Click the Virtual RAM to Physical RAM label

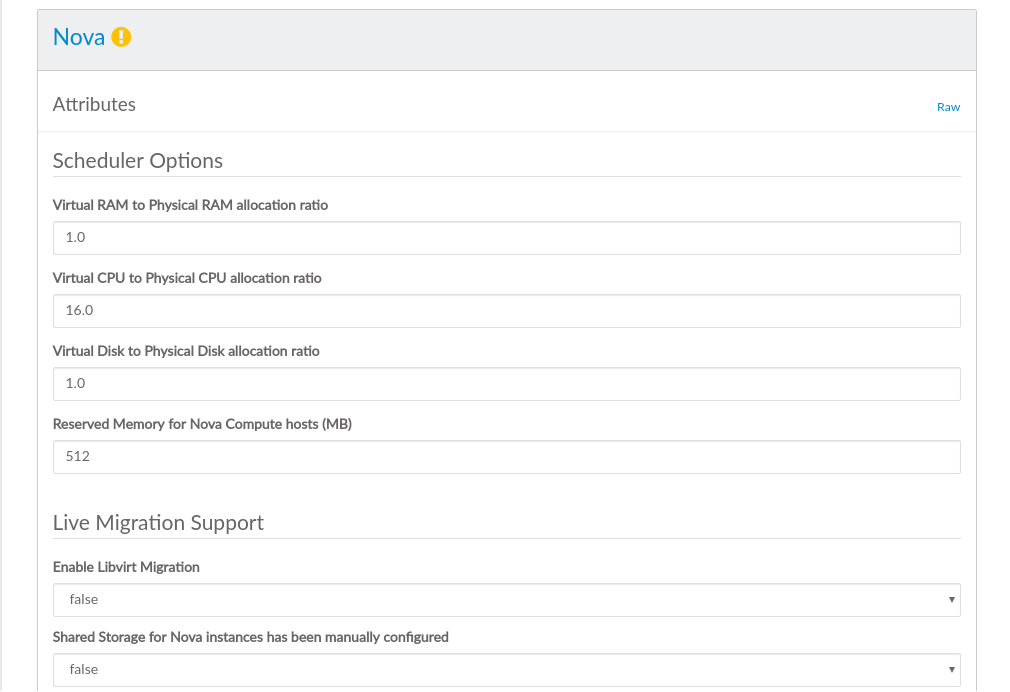190,205
